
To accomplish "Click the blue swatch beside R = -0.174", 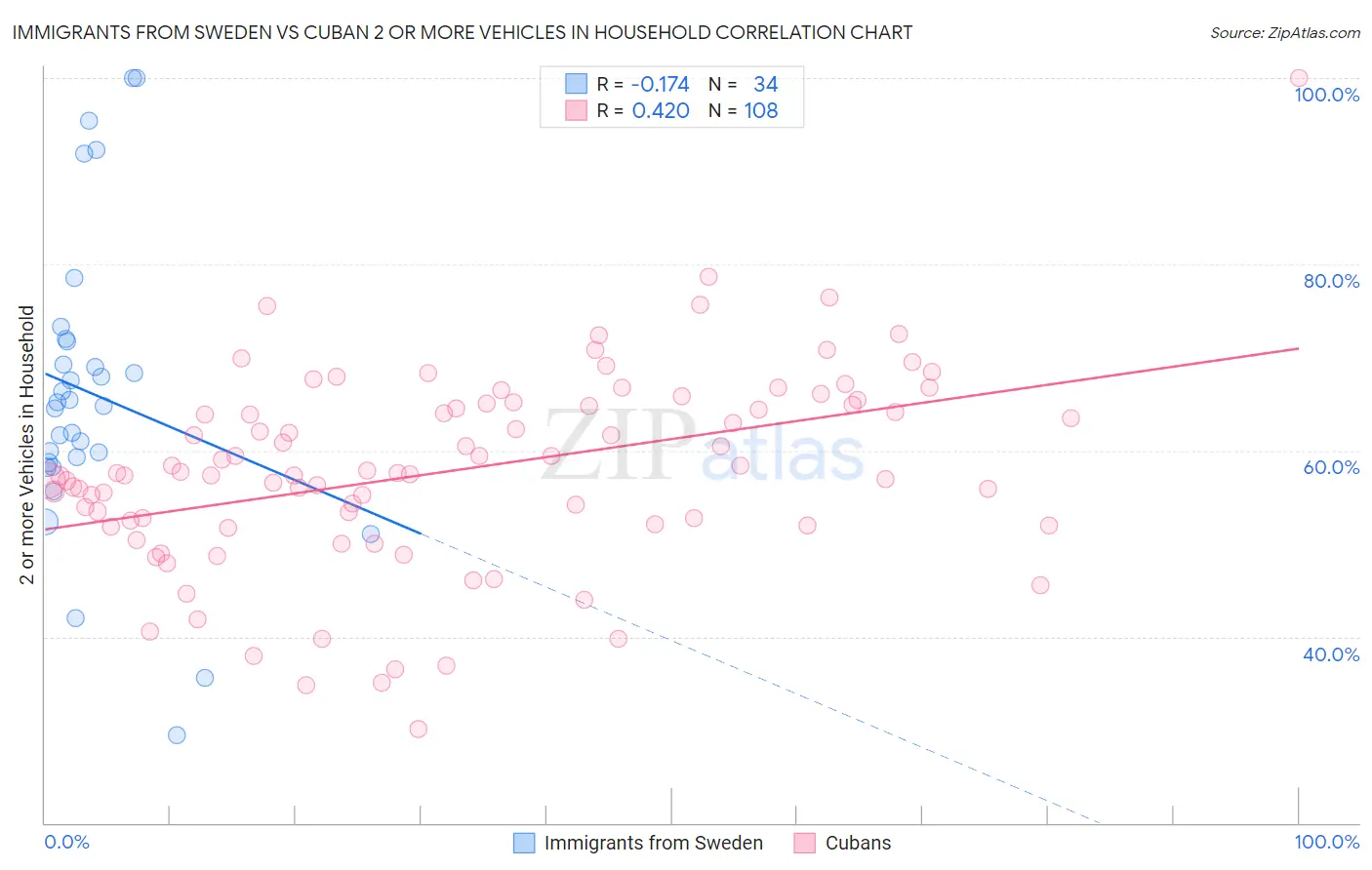I will click(x=577, y=84).
